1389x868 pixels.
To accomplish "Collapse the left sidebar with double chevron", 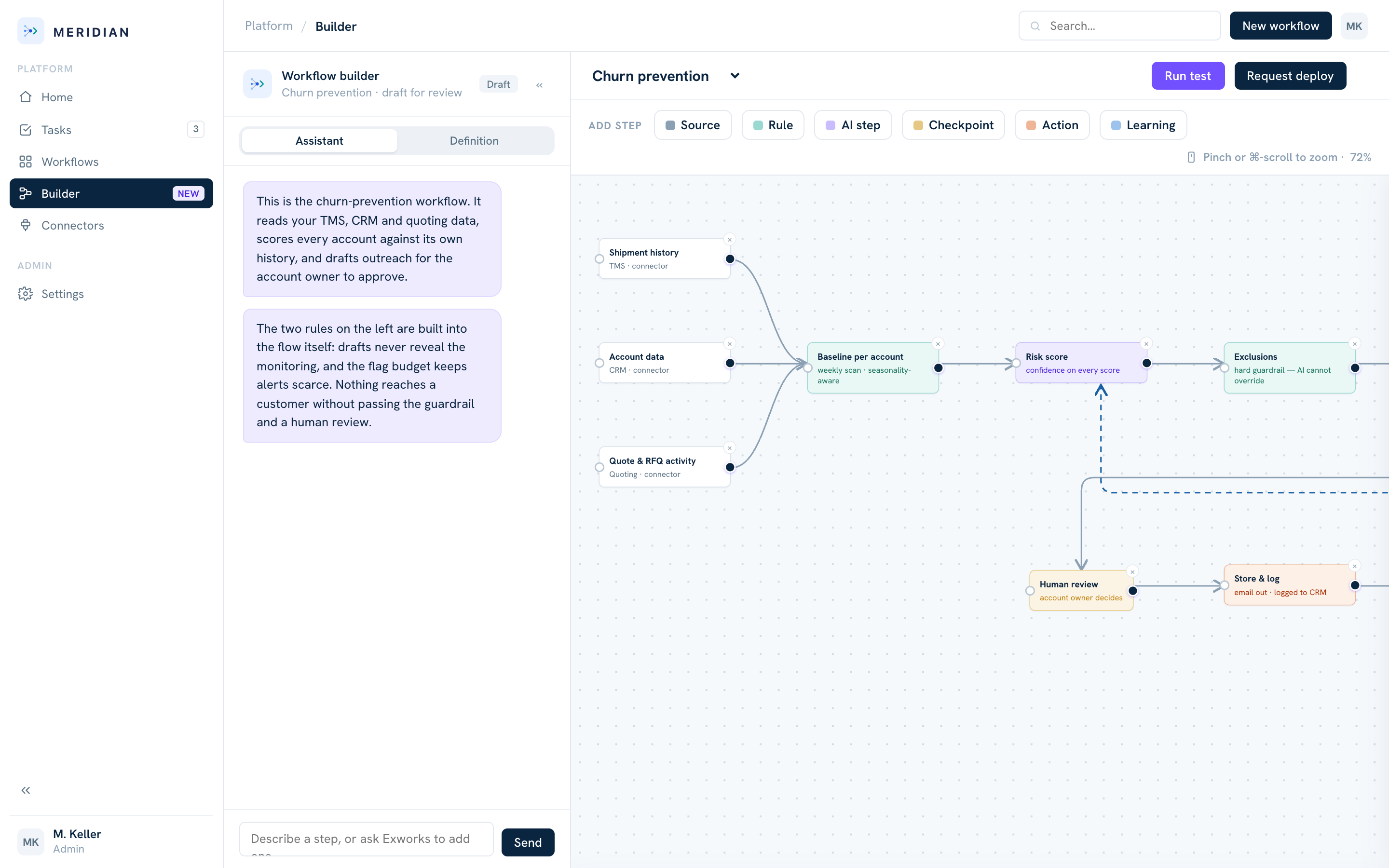I will pos(26,790).
